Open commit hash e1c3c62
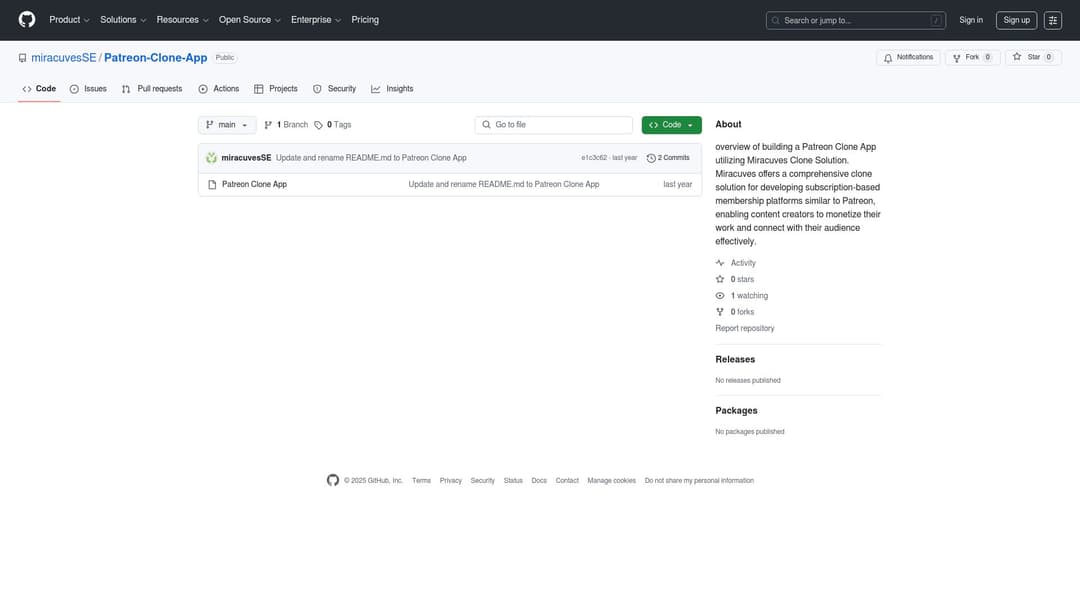 (x=594, y=158)
